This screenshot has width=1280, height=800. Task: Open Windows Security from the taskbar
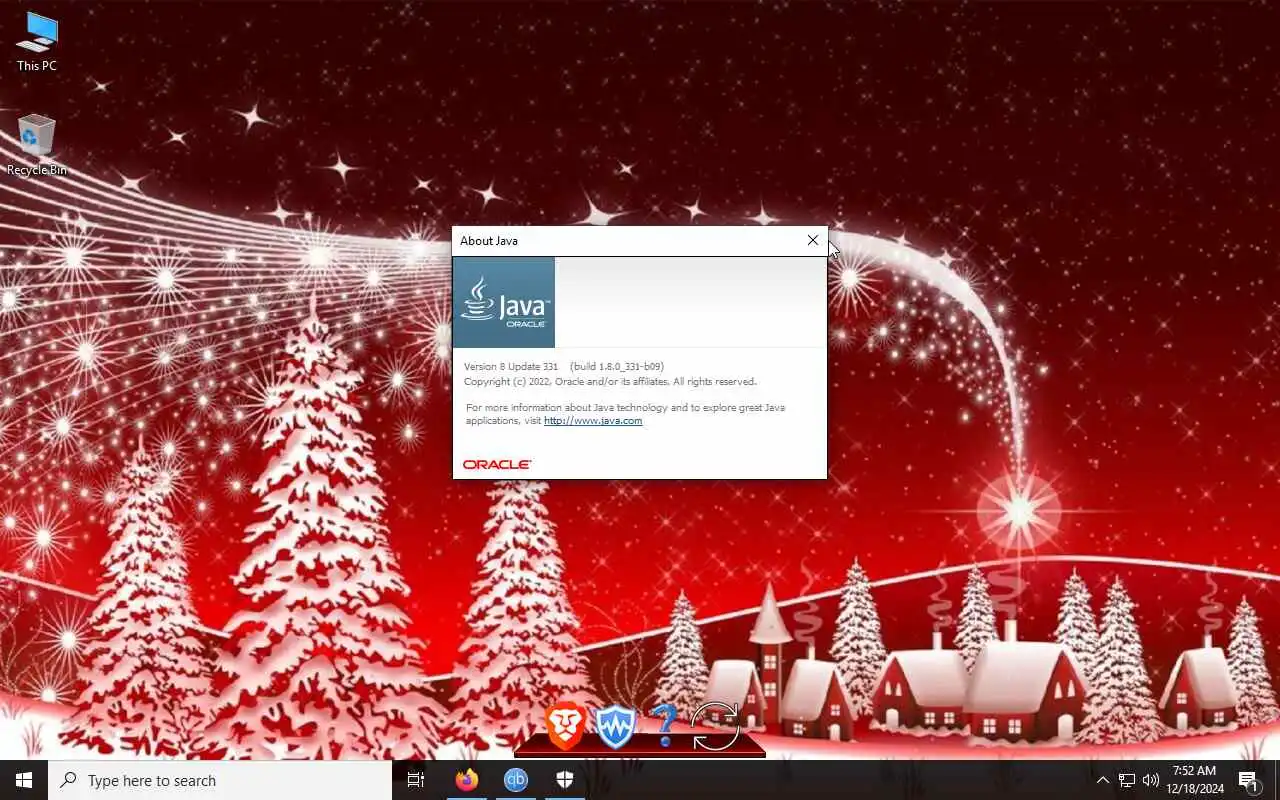(x=565, y=780)
